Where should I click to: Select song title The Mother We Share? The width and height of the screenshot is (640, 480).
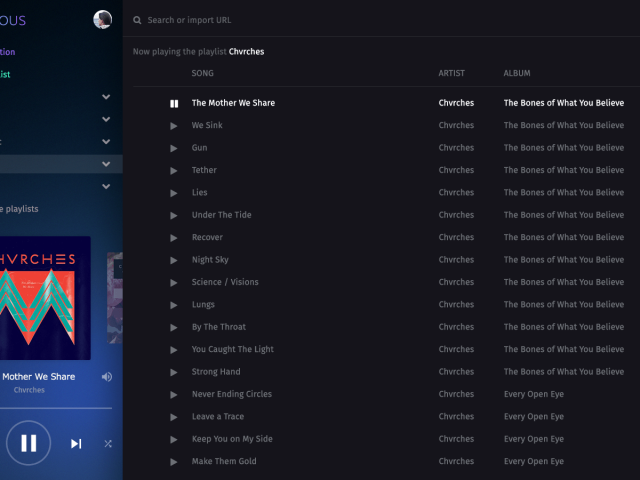(233, 103)
